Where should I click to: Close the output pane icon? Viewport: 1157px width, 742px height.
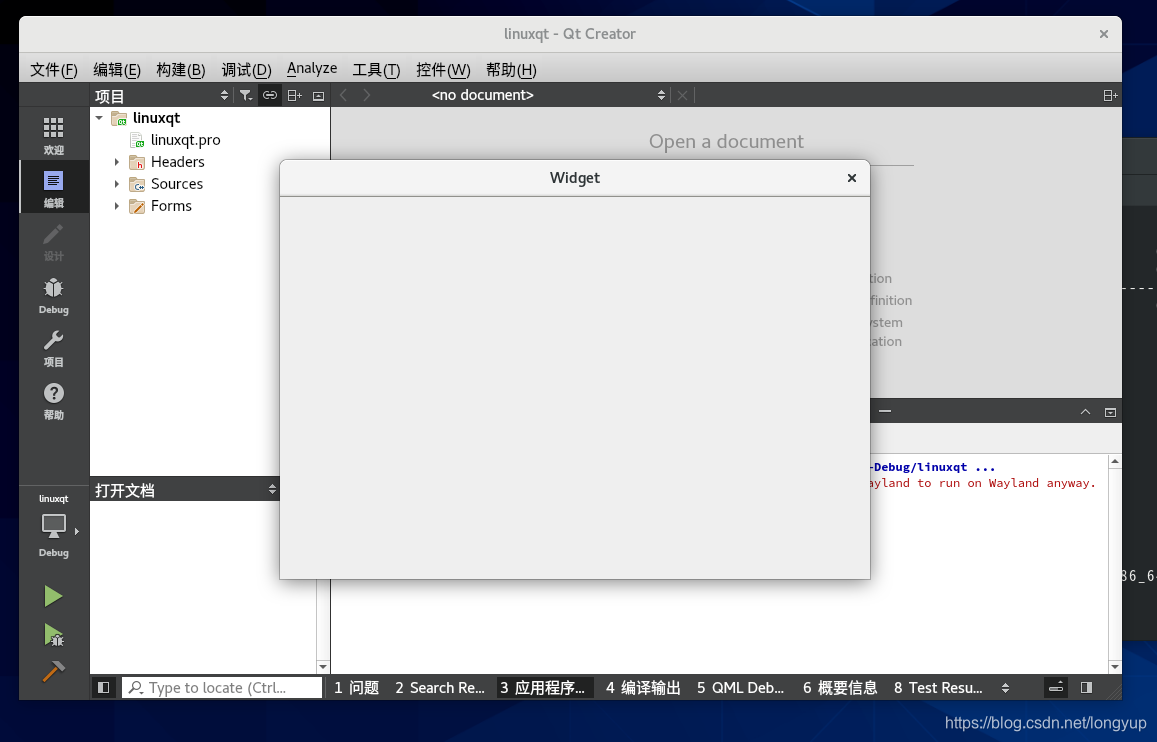click(1110, 412)
